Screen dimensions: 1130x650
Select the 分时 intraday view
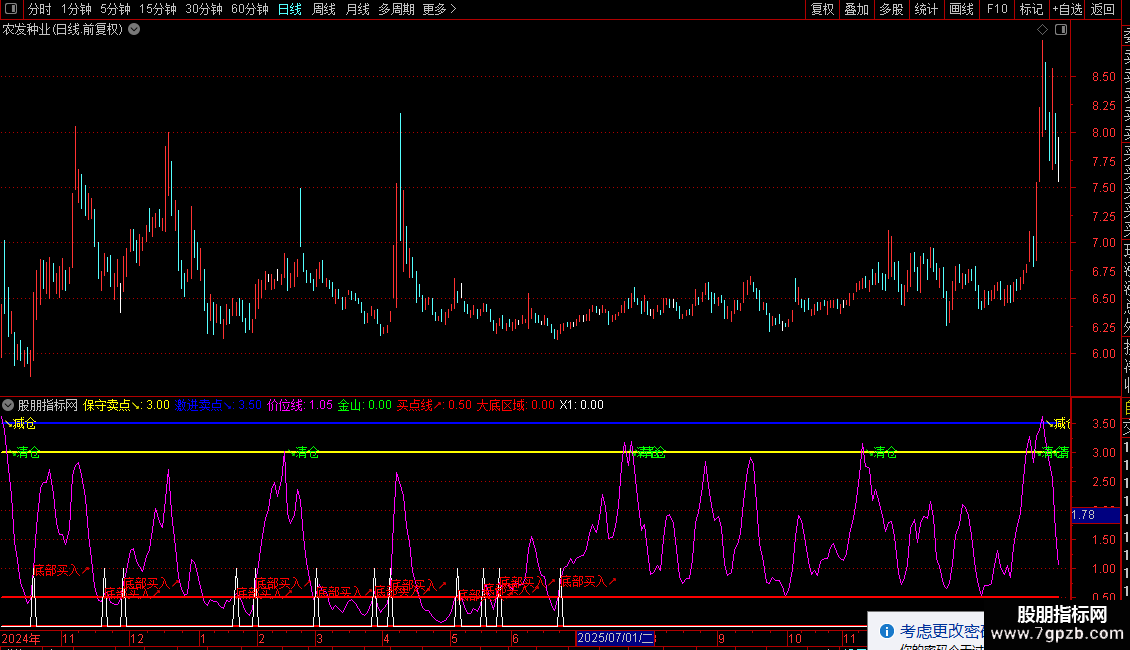click(x=40, y=9)
